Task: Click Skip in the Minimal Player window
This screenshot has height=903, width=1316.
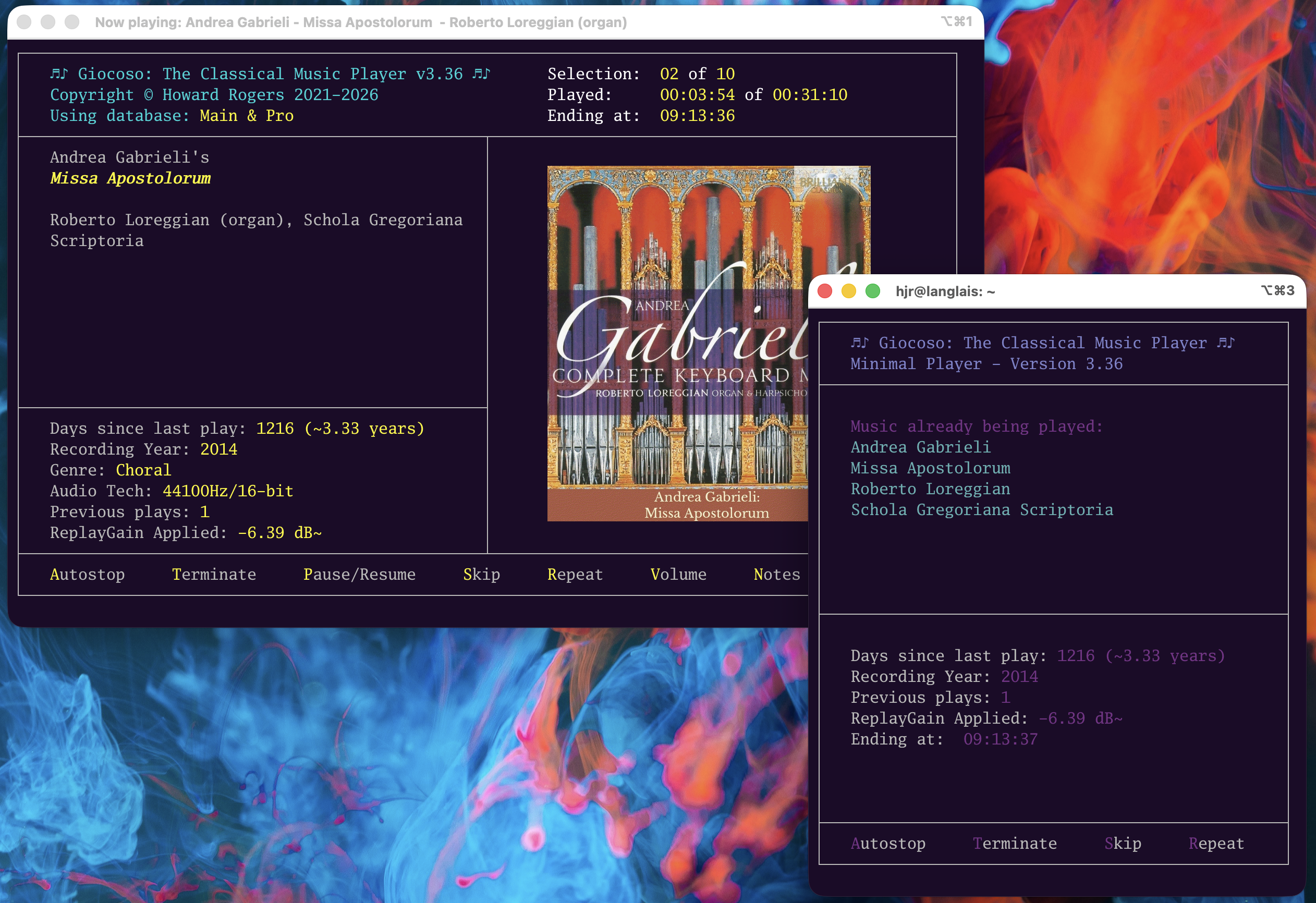Action: point(1123,843)
